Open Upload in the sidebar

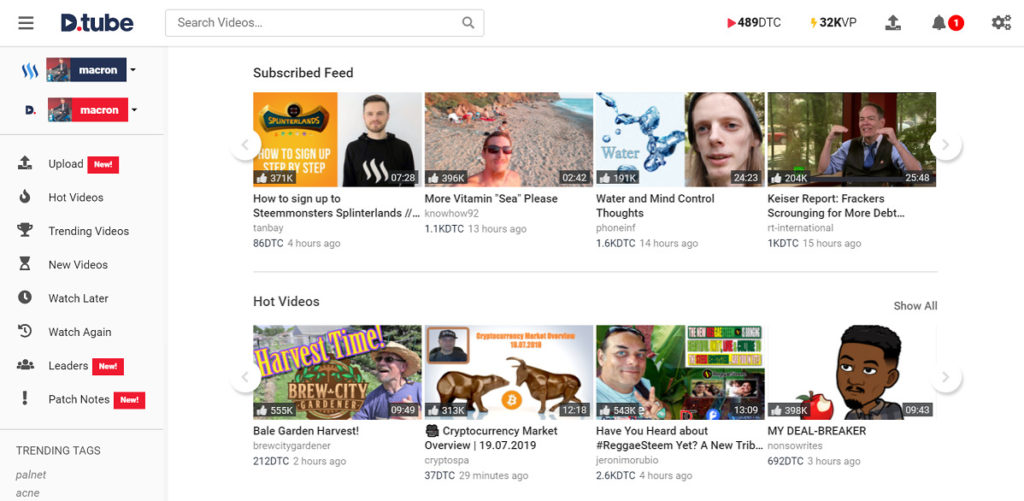tap(66, 164)
